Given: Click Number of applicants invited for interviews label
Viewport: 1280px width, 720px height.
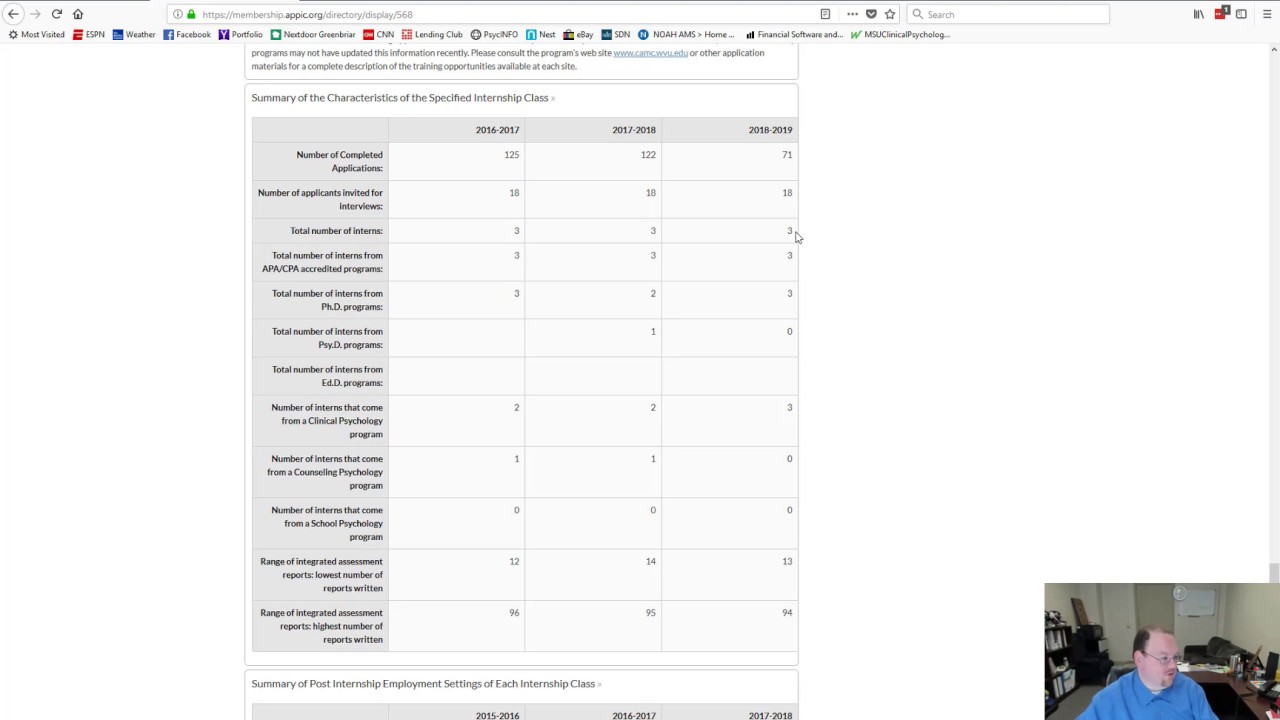Looking at the screenshot, I should click(320, 199).
